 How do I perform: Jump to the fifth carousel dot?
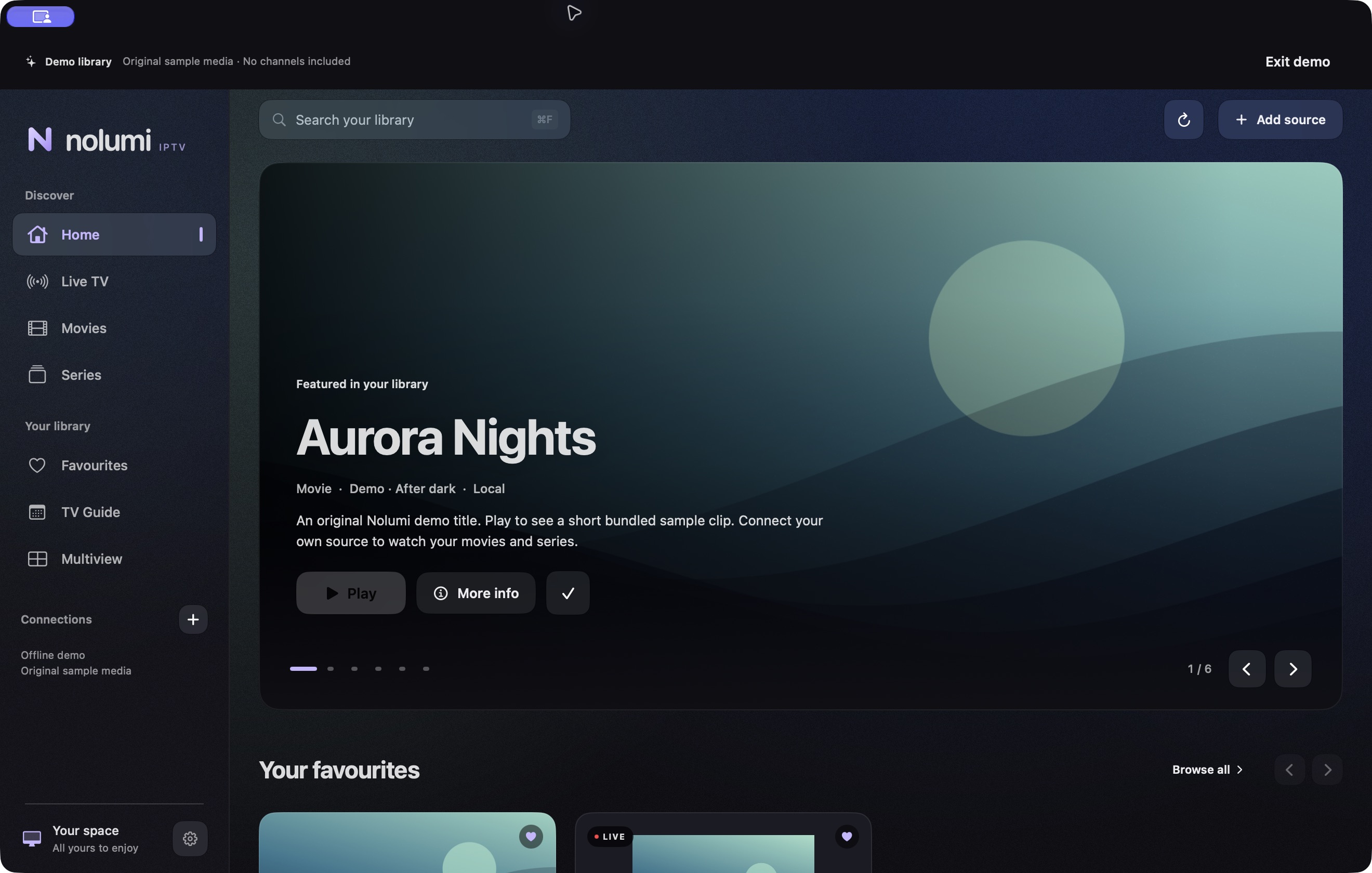(402, 668)
